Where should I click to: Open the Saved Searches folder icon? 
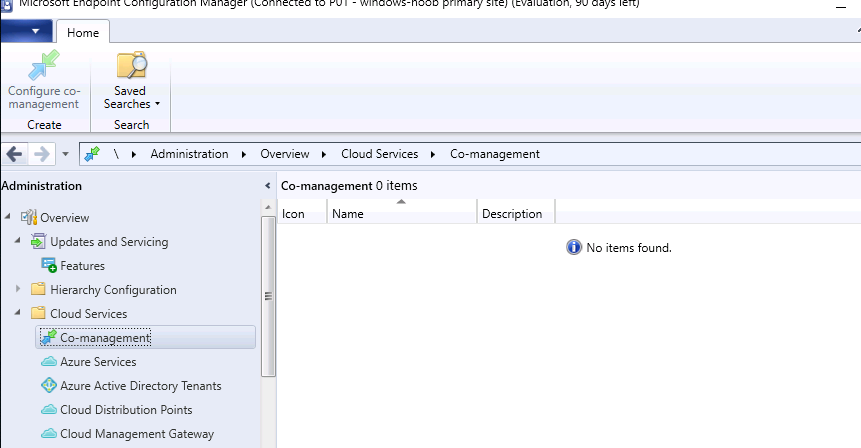tap(131, 65)
